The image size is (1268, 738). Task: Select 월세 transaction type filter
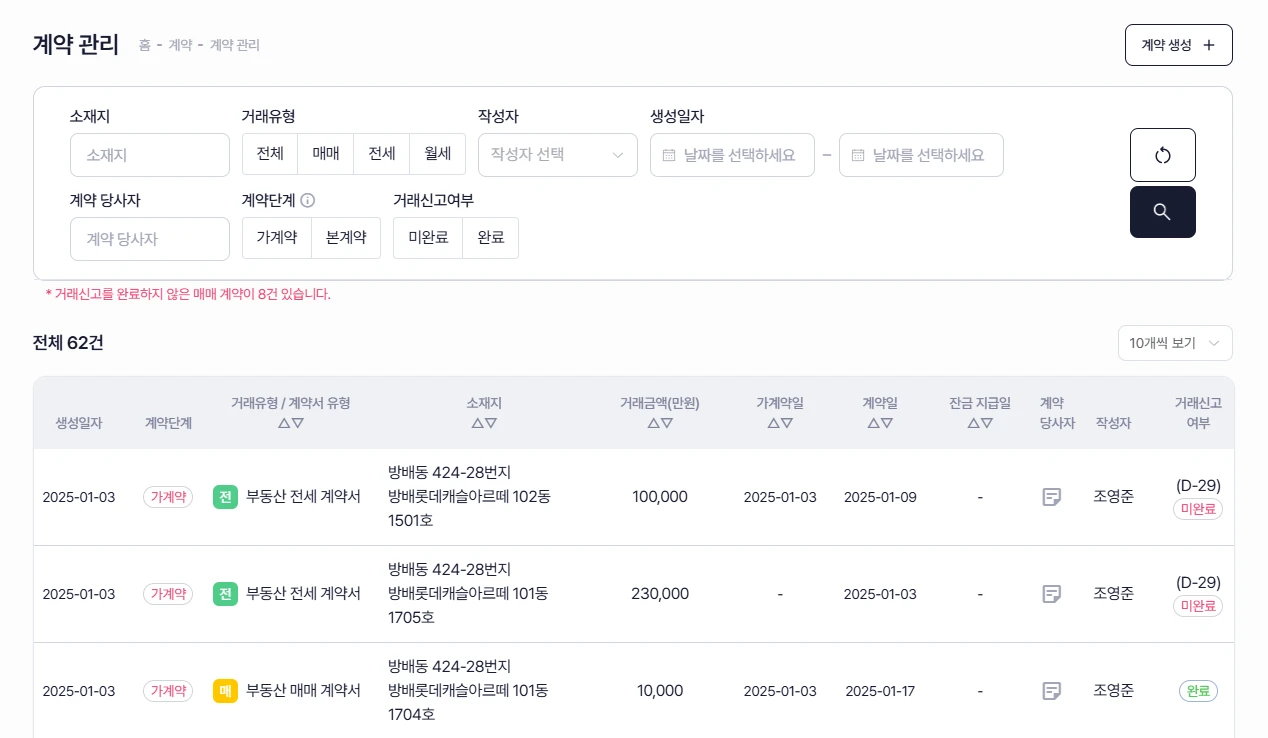tap(437, 154)
